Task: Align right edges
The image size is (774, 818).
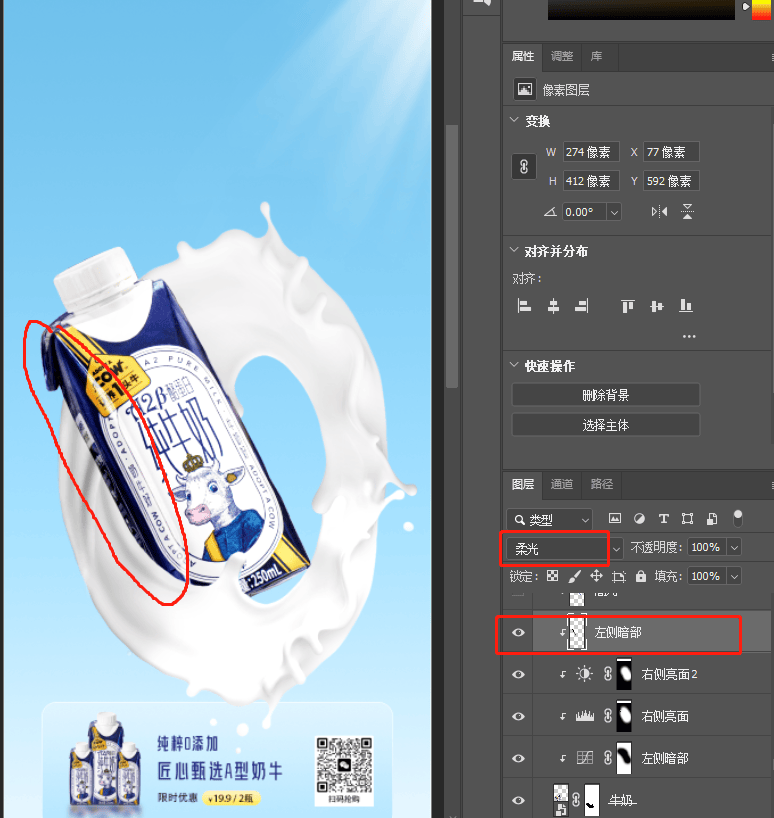Action: 582,306
